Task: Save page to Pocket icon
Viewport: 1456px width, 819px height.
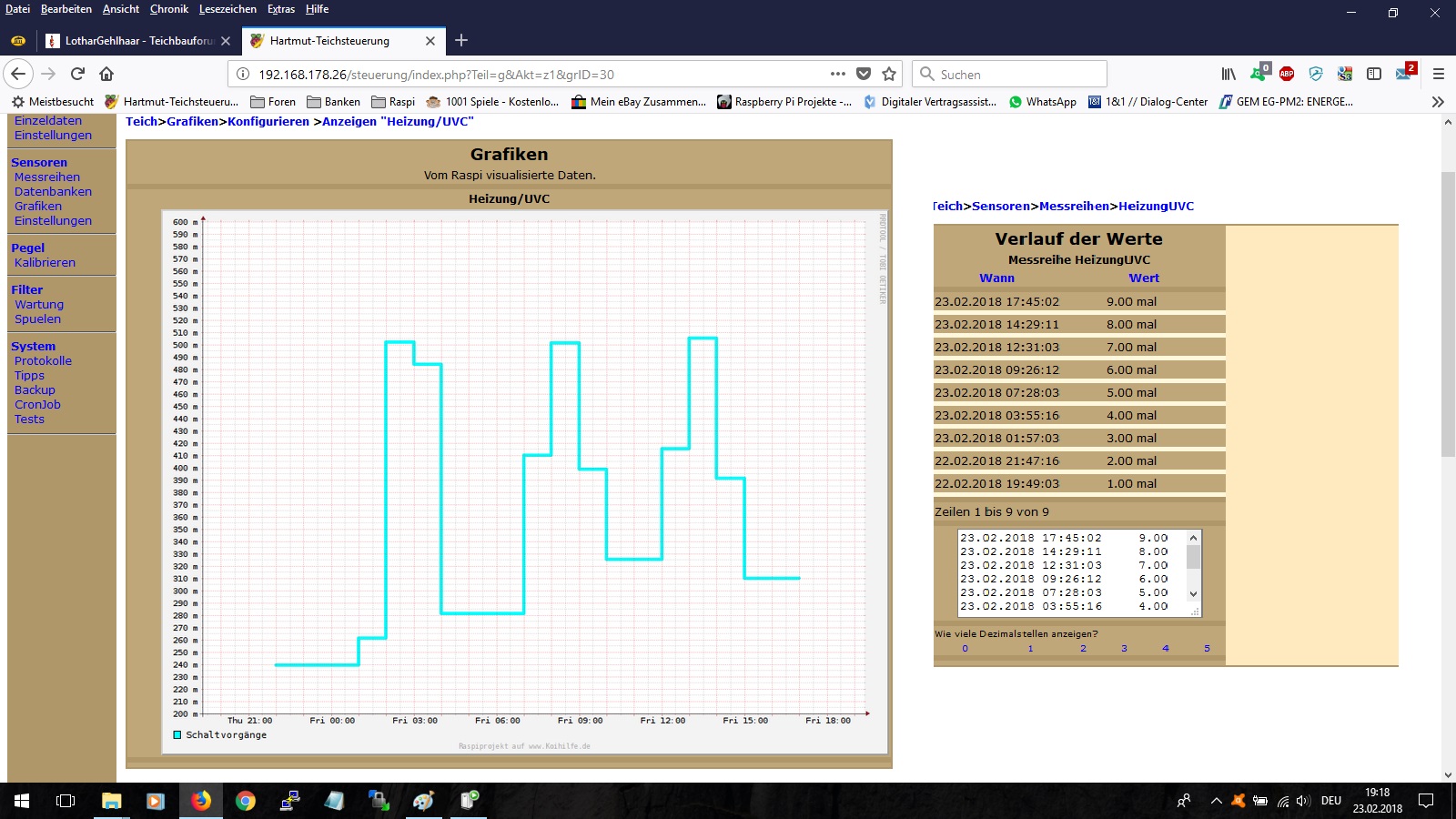Action: click(x=864, y=74)
